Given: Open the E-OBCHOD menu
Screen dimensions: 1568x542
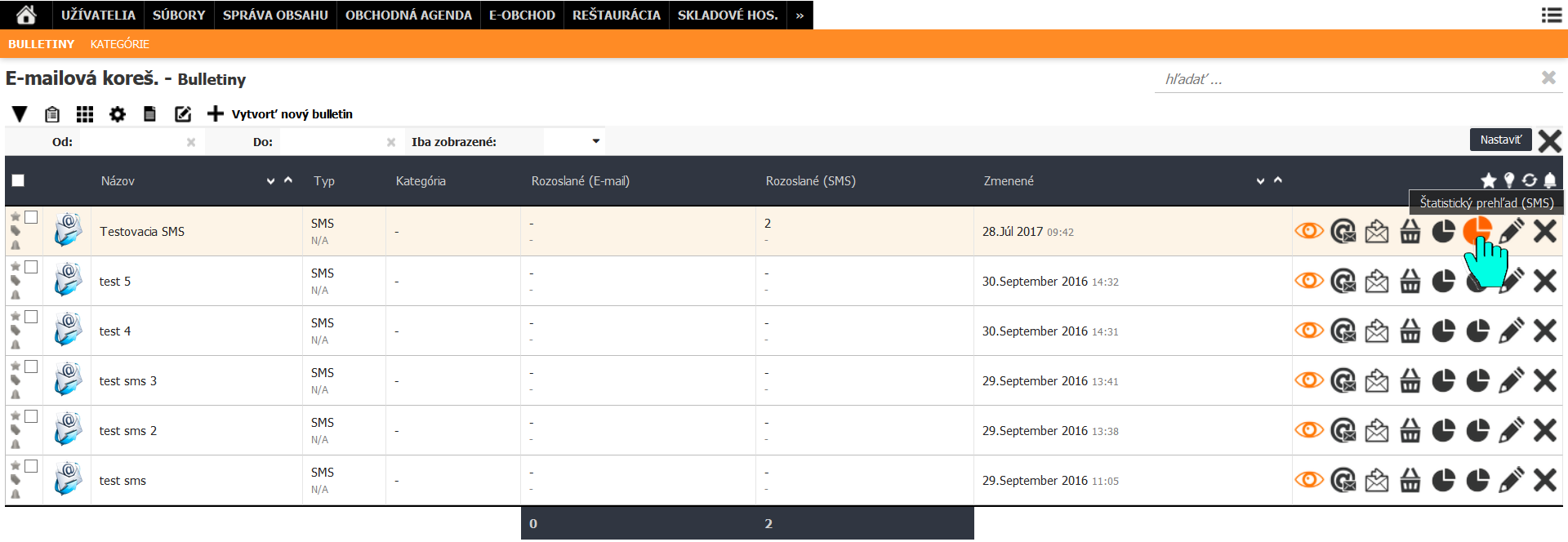Looking at the screenshot, I should tap(522, 15).
